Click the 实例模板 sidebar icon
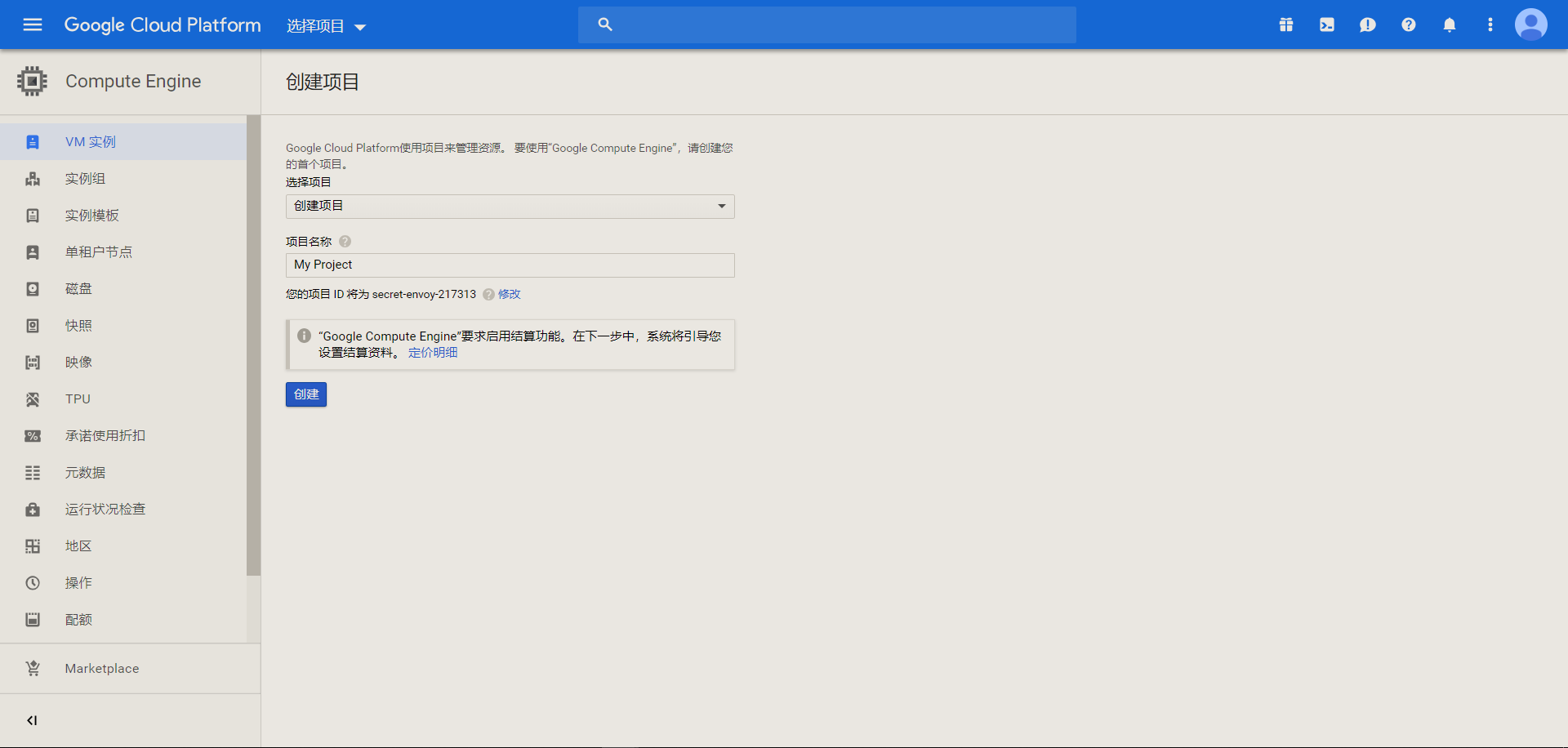The width and height of the screenshot is (1568, 748). [33, 216]
